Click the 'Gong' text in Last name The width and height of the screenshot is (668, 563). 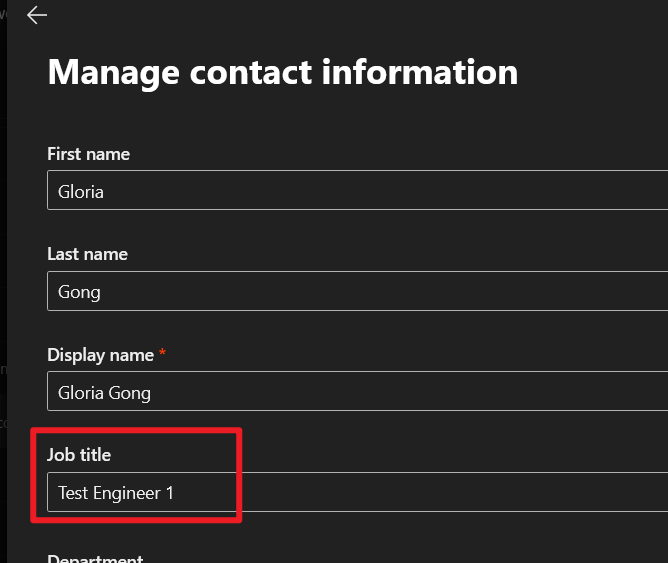[79, 293]
